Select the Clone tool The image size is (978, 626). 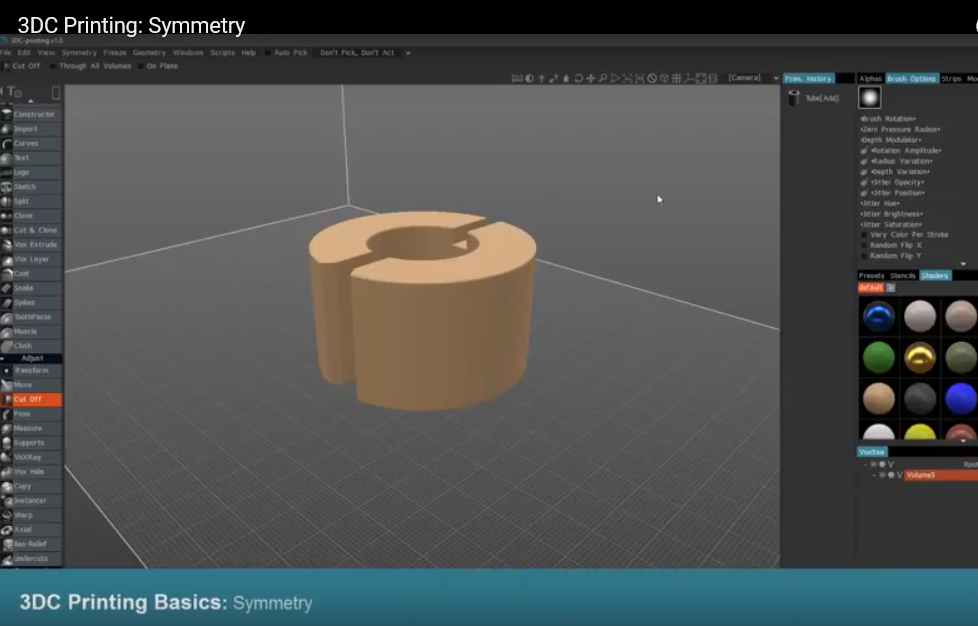point(31,215)
